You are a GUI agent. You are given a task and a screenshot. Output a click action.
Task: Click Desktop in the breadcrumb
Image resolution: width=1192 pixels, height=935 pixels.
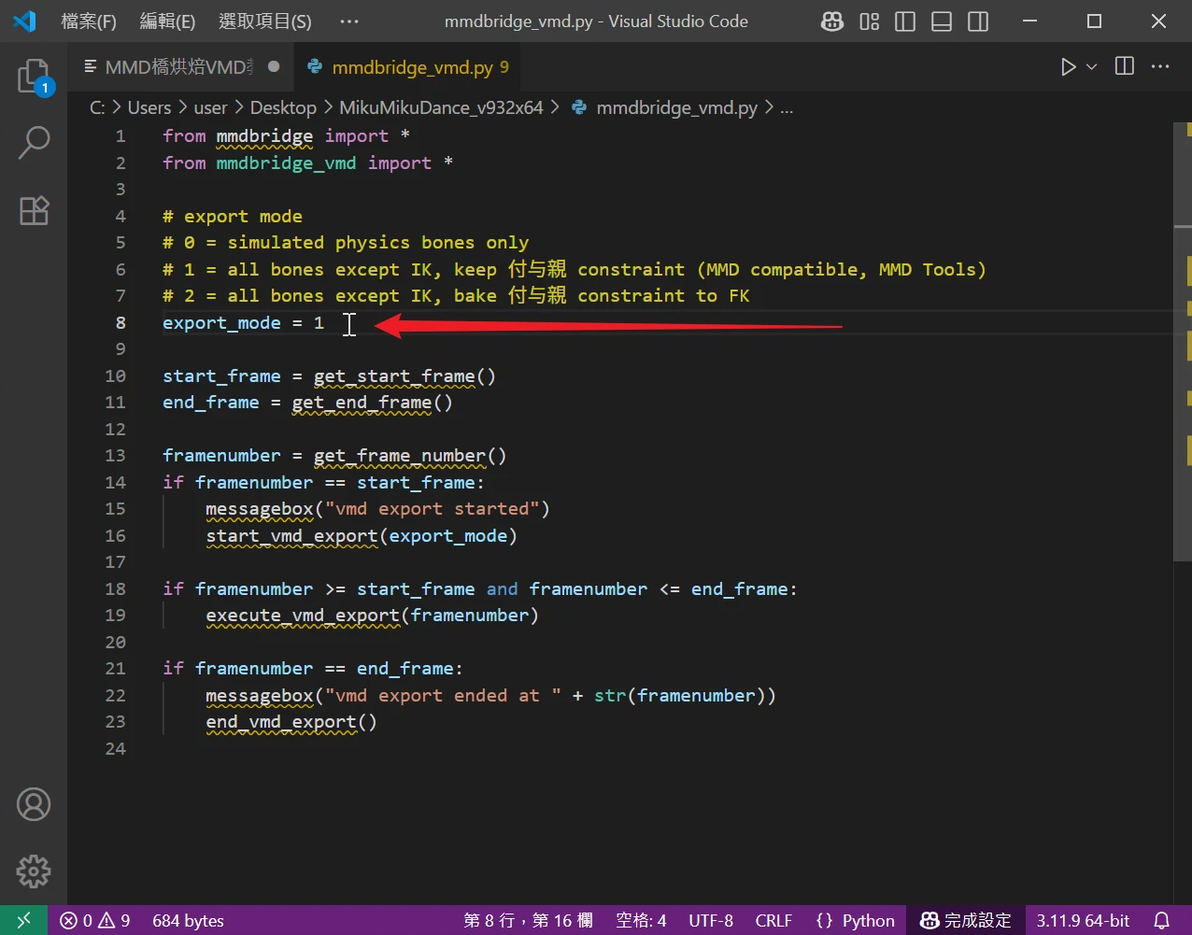(x=283, y=108)
